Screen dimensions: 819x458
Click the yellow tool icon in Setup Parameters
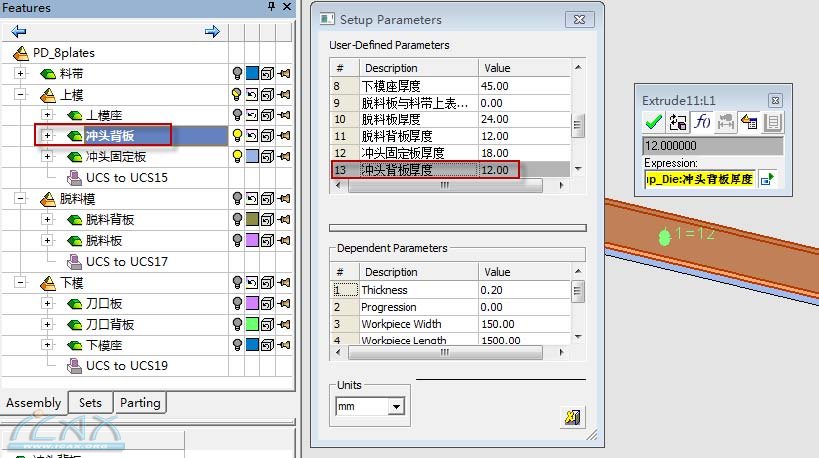point(572,417)
